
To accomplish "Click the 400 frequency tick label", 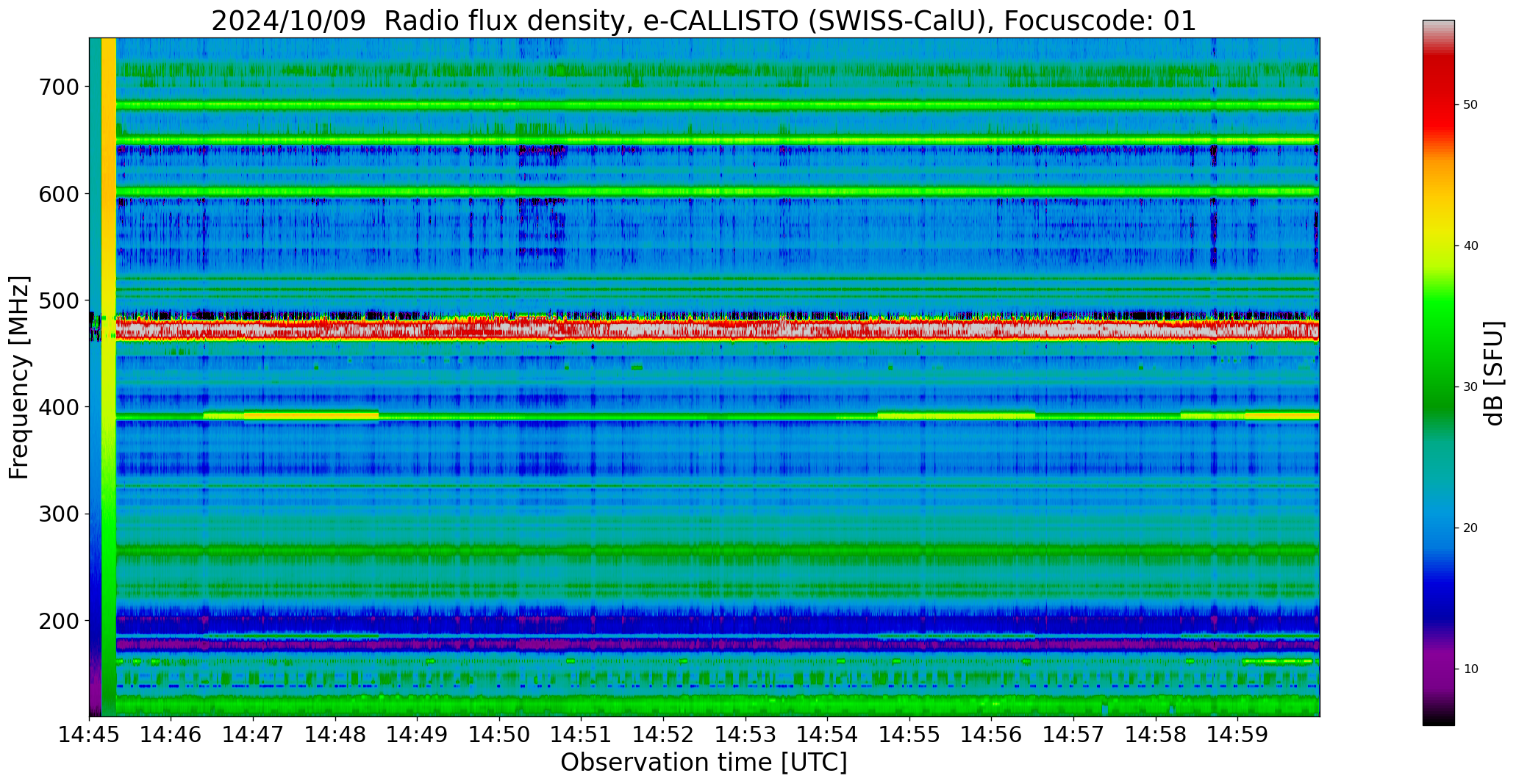I will pos(58,407).
